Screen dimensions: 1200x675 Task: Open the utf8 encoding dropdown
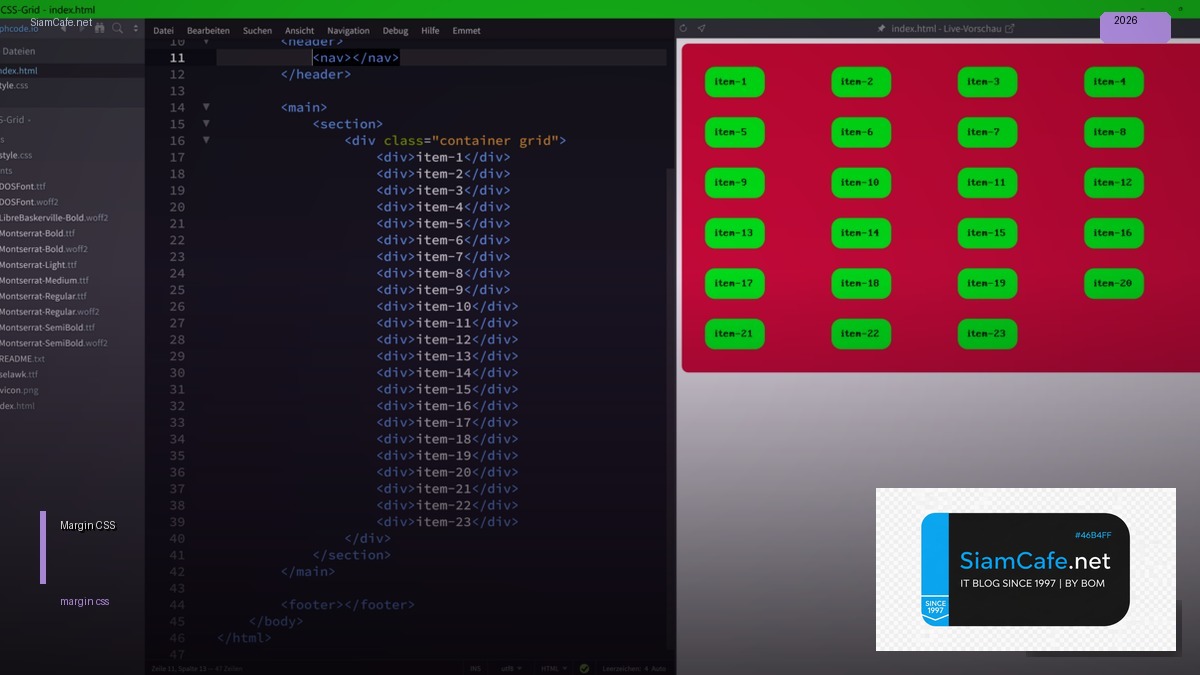coord(508,668)
